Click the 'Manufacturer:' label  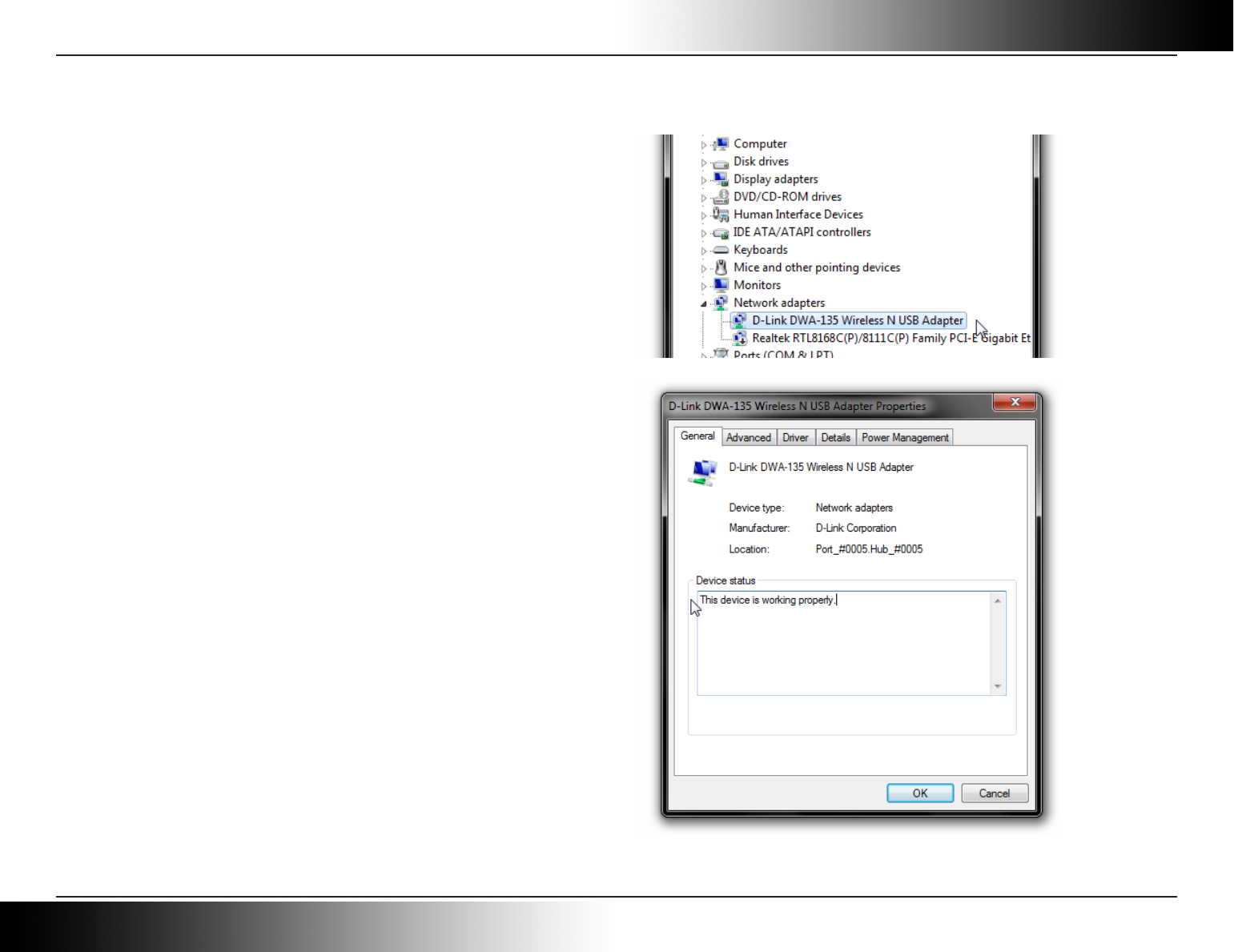[x=759, y=528]
